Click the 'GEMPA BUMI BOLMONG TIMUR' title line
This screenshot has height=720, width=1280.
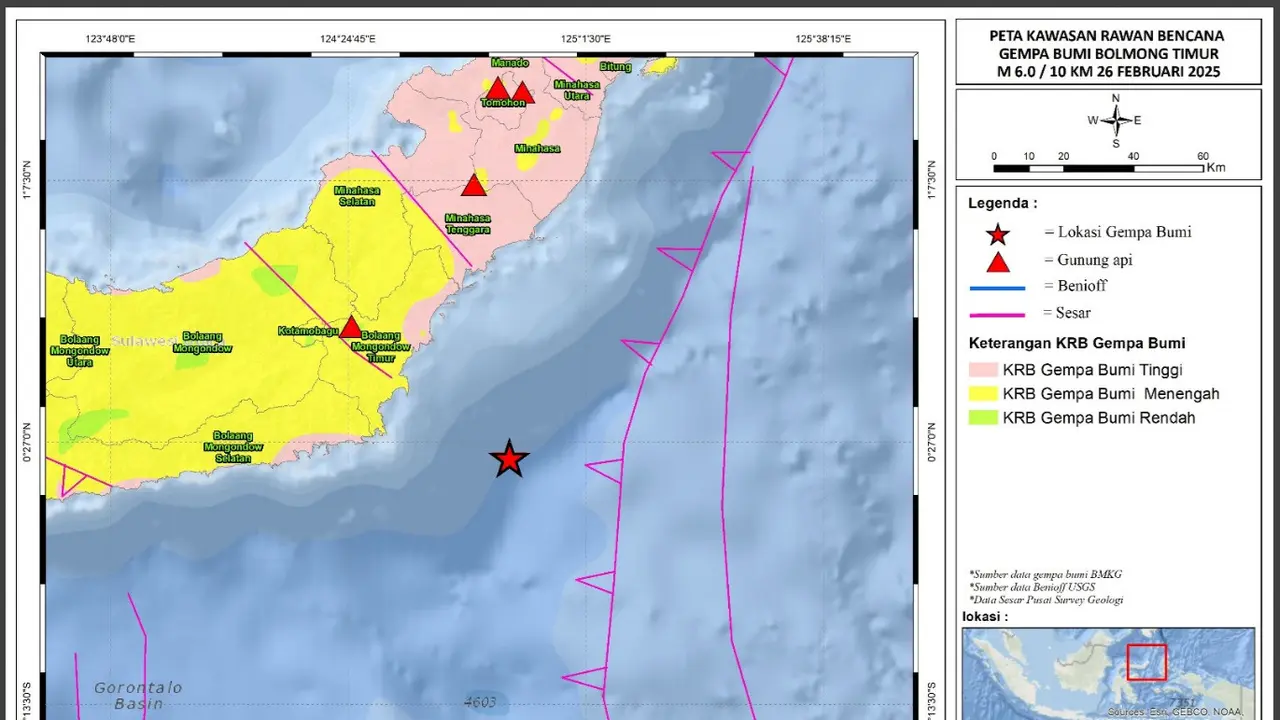tap(1107, 54)
